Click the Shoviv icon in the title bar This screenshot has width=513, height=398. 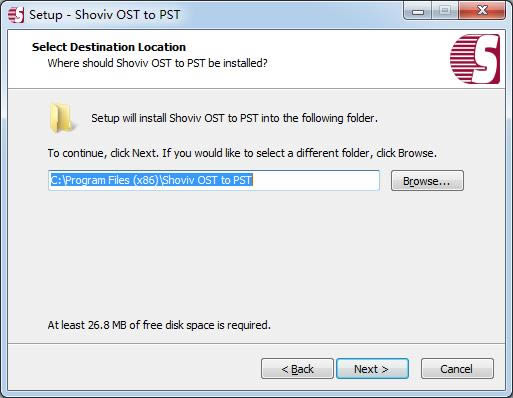pyautogui.click(x=16, y=15)
